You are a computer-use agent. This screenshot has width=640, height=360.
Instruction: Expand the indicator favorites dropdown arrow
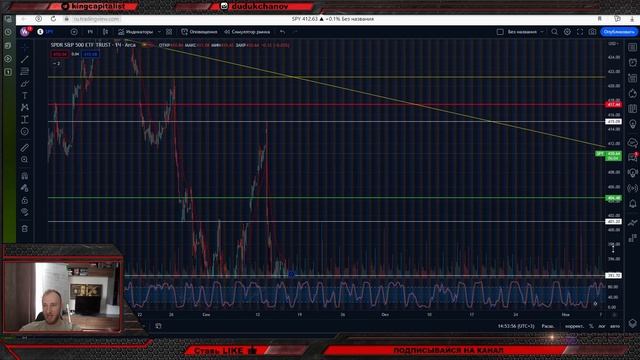click(x=159, y=31)
